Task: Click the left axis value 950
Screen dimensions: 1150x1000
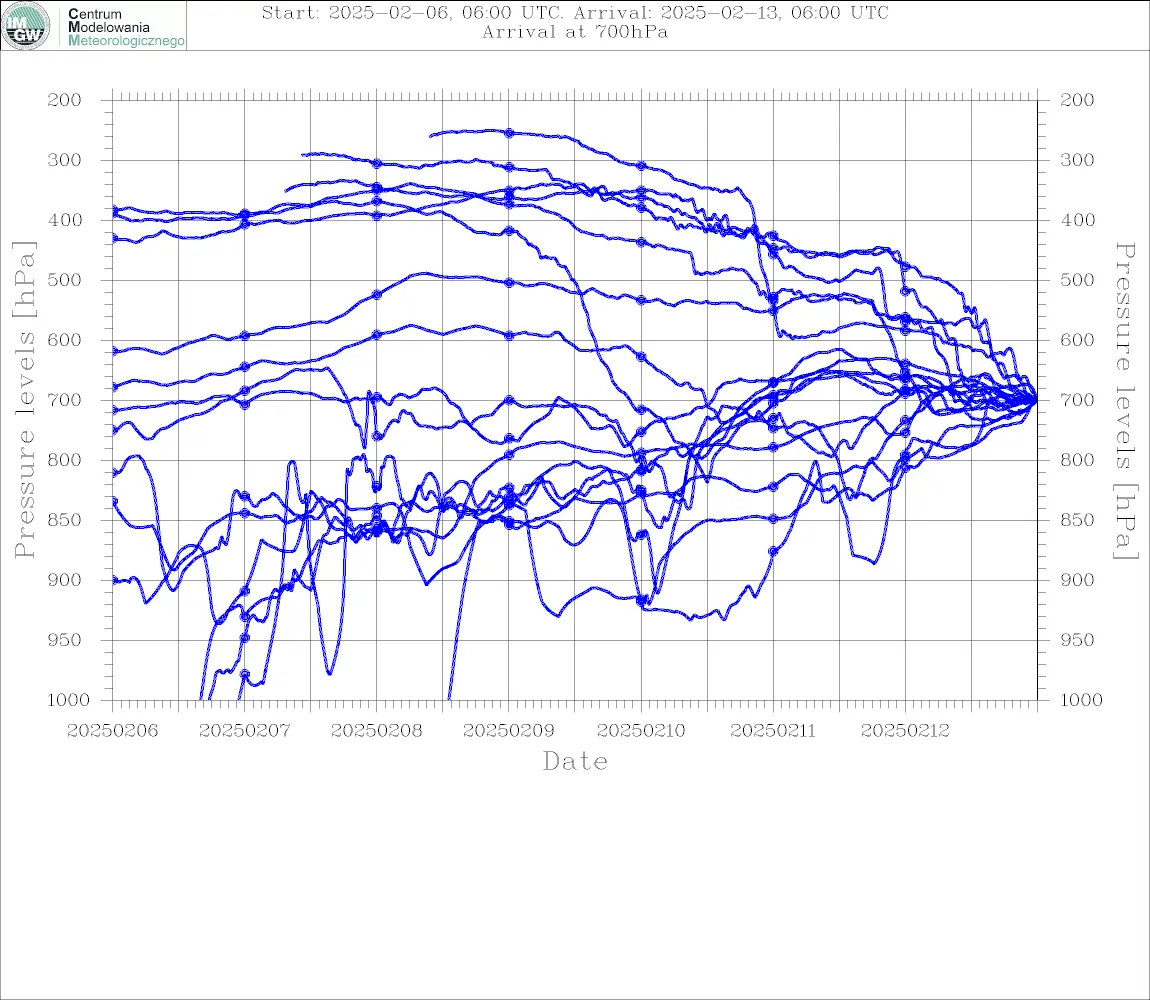Action: (x=65, y=640)
